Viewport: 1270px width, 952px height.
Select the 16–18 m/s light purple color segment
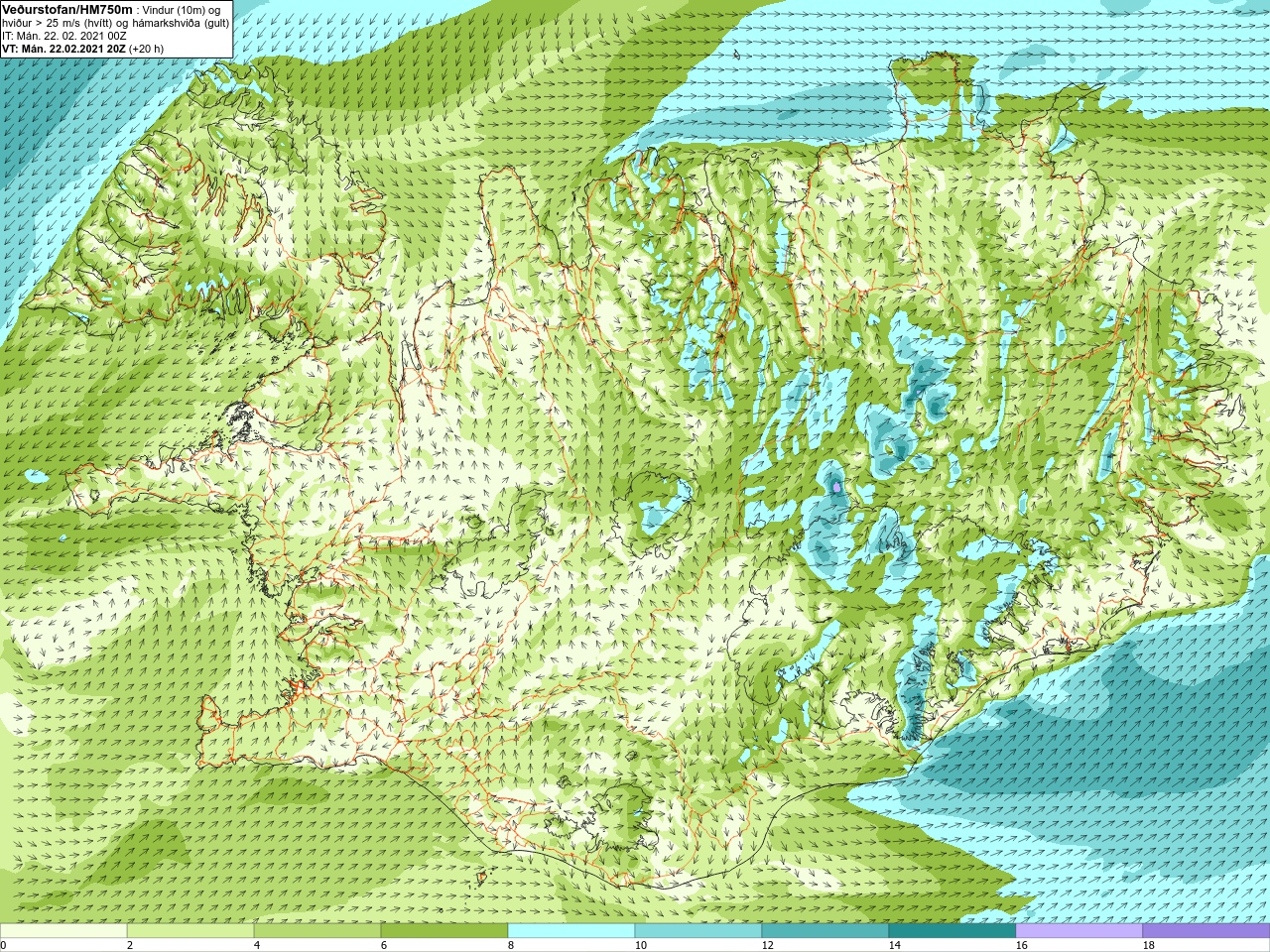click(x=1079, y=931)
